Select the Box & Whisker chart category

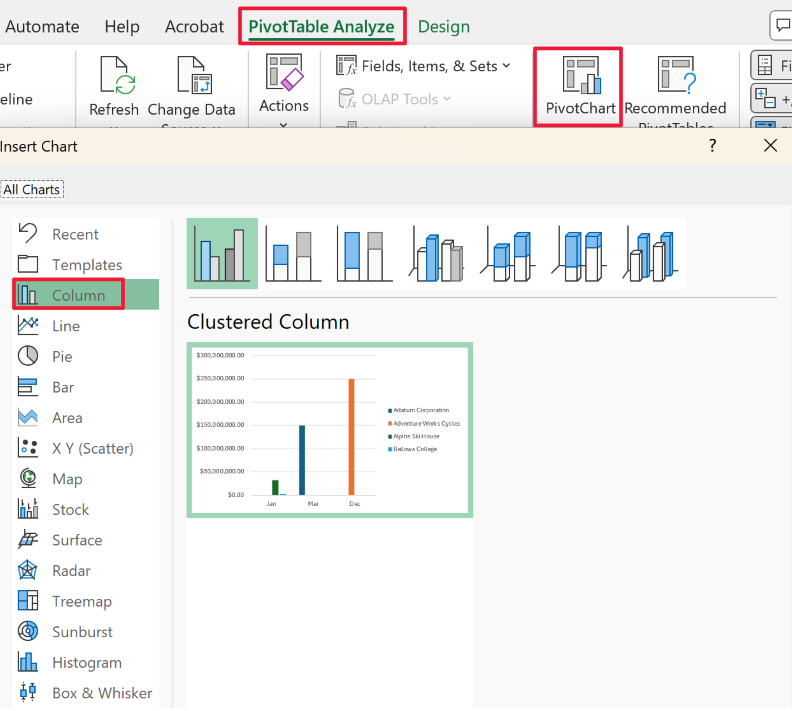pyautogui.click(x=86, y=693)
